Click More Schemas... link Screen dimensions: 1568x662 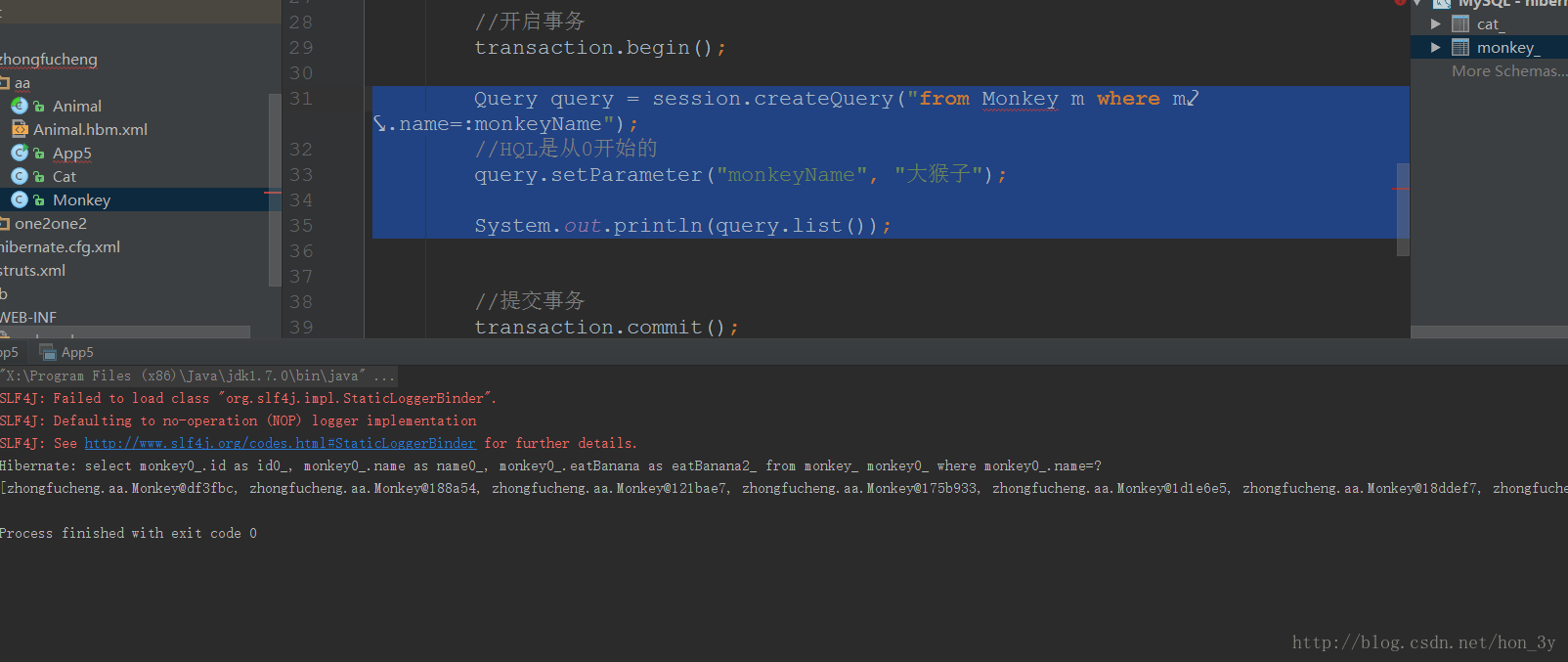tap(1508, 70)
